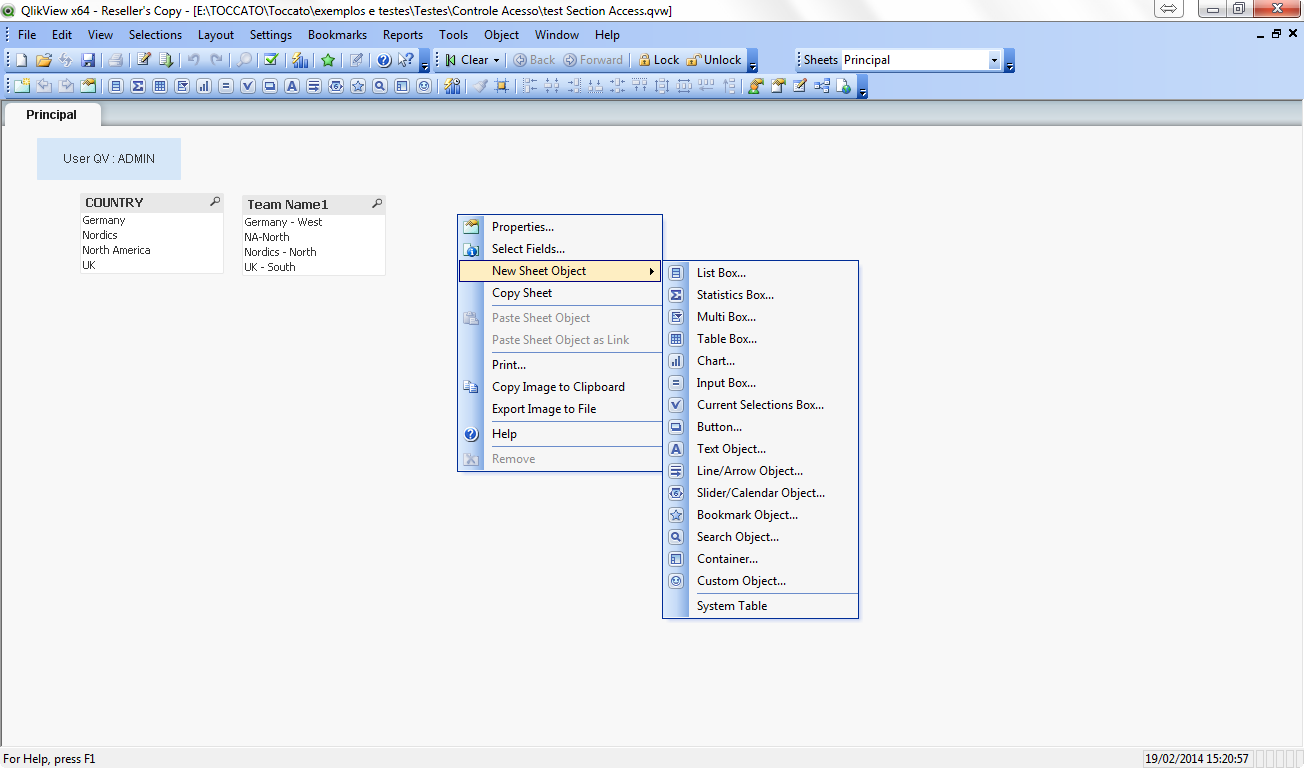Image resolution: width=1304 pixels, height=768 pixels.
Task: Click the search icon on Team Name1
Action: click(377, 204)
